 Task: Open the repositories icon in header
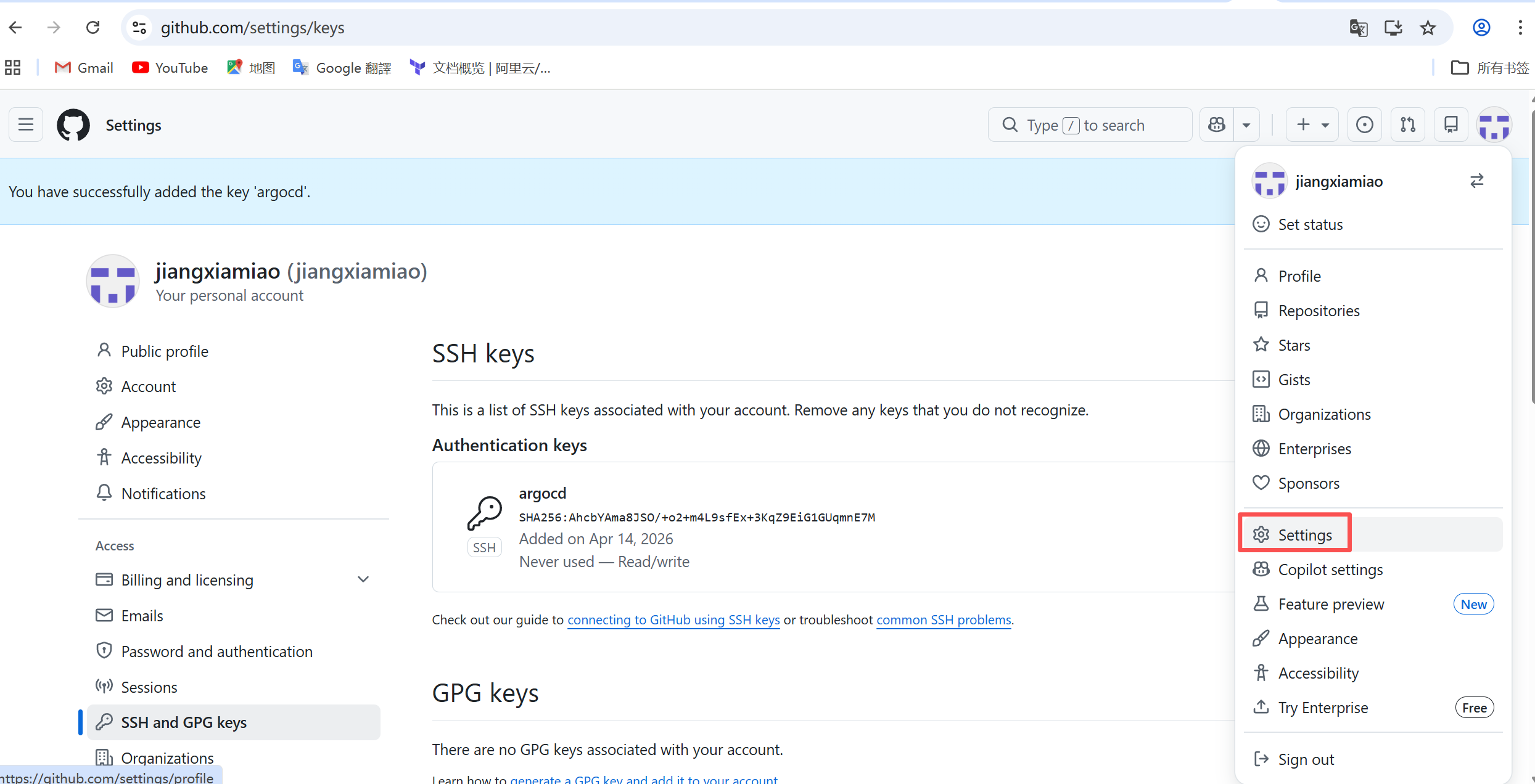click(1451, 125)
